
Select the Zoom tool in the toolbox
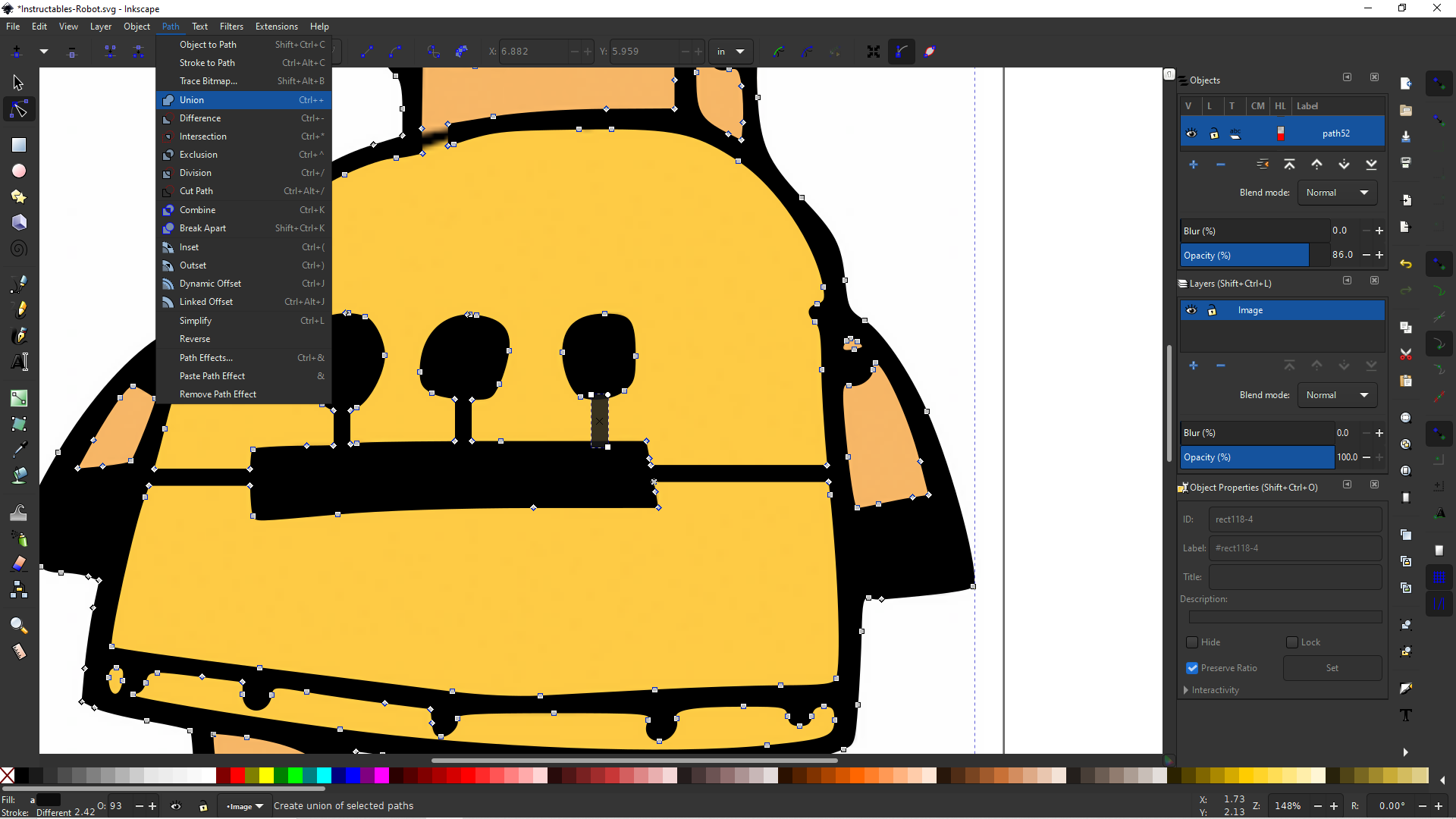pos(19,625)
